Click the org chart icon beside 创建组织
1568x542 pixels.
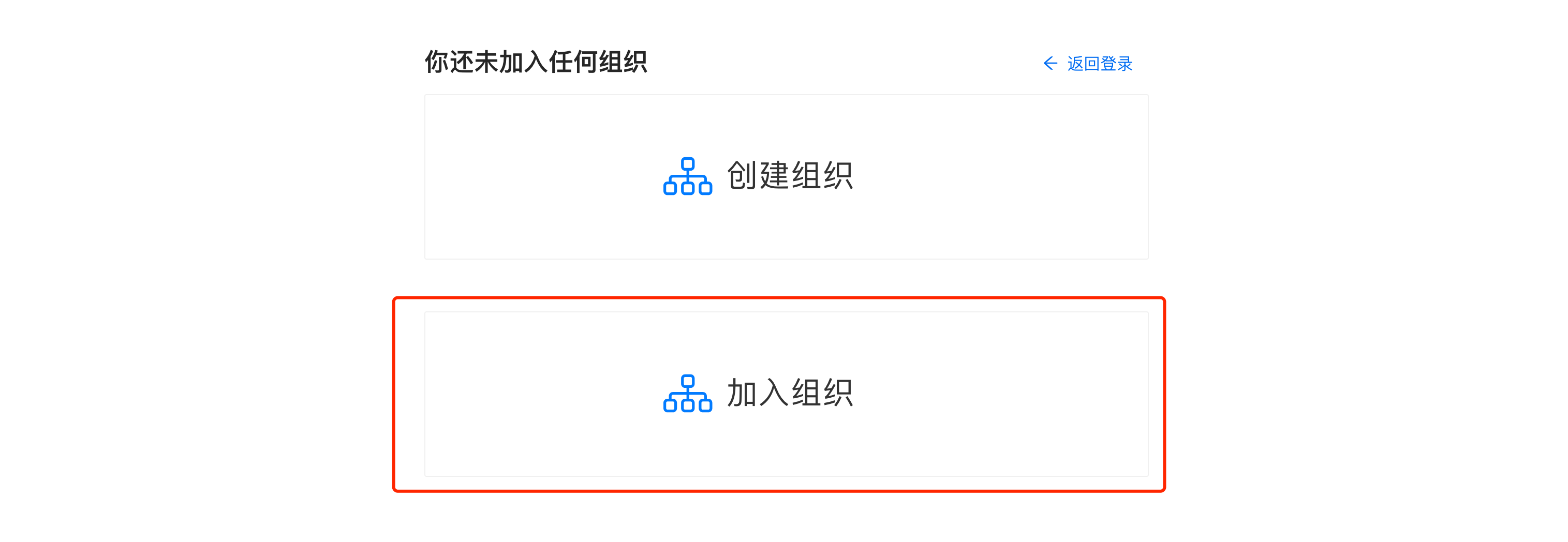coord(687,176)
